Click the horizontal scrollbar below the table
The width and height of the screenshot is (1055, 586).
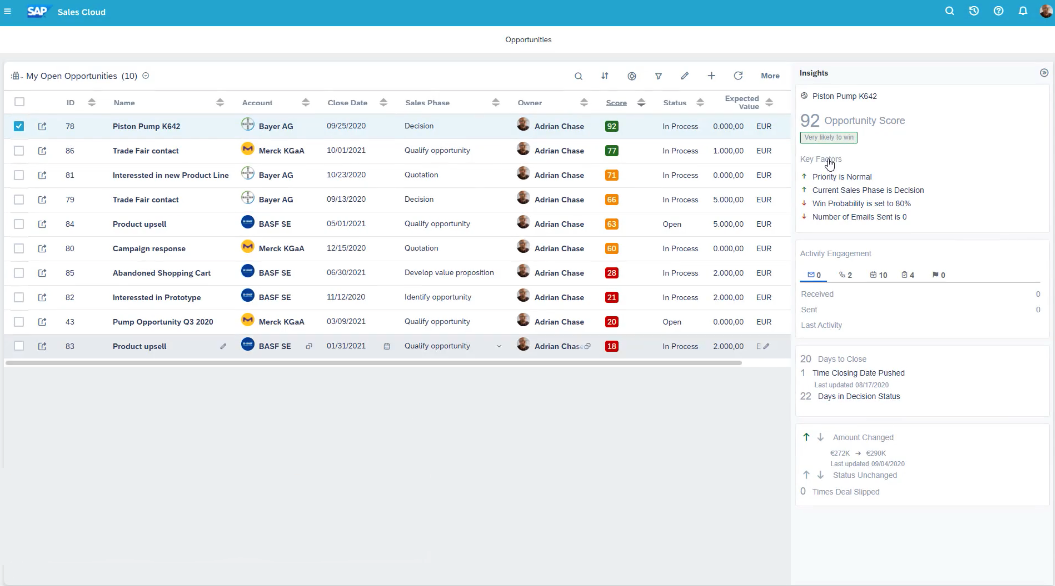373,363
